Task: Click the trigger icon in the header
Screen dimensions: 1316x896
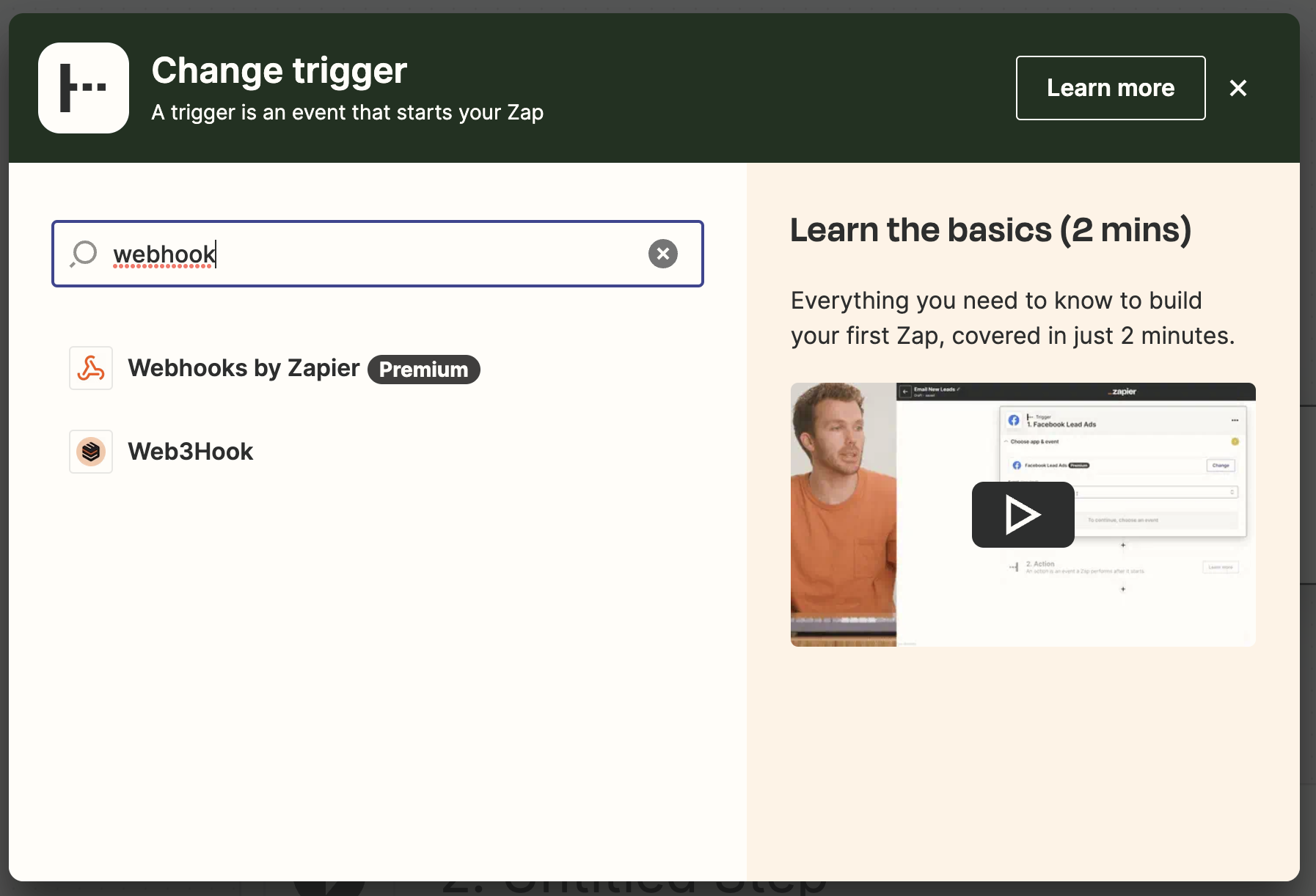Action: coord(84,88)
